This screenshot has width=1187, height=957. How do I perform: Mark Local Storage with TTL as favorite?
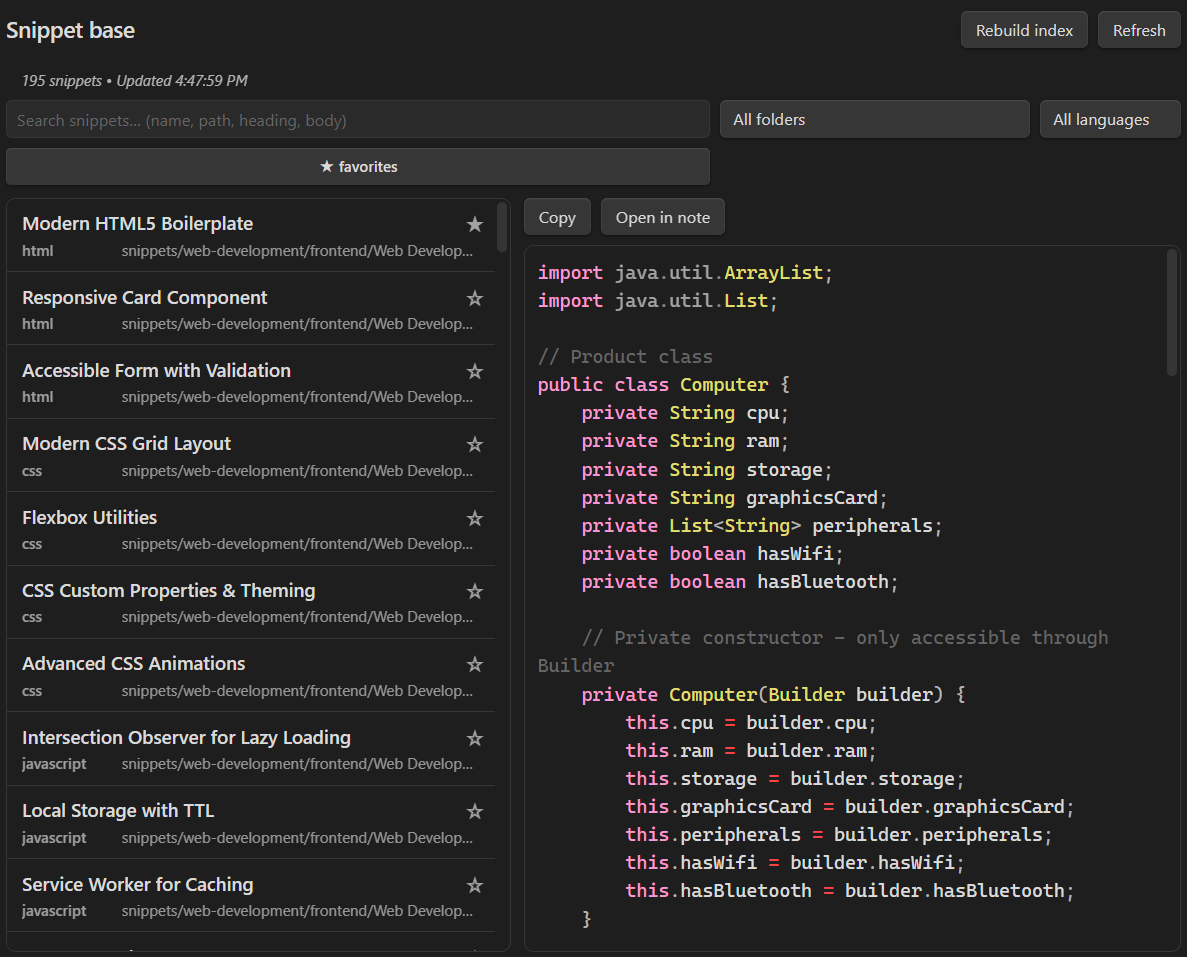point(475,812)
